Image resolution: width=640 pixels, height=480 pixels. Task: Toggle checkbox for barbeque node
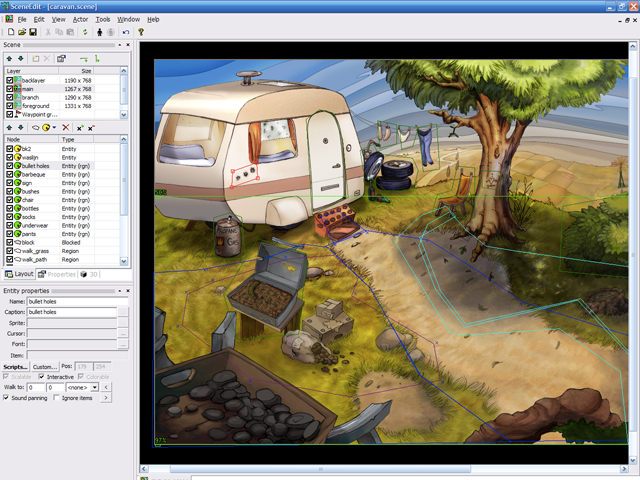(x=10, y=175)
